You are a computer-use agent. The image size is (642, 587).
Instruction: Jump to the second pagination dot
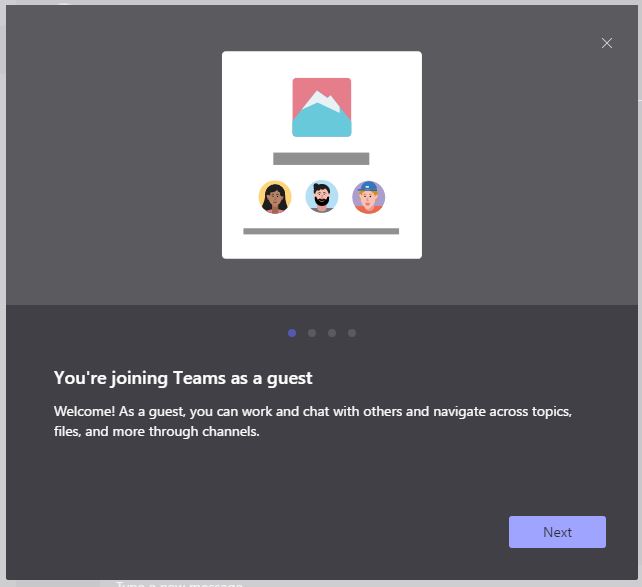(x=312, y=333)
